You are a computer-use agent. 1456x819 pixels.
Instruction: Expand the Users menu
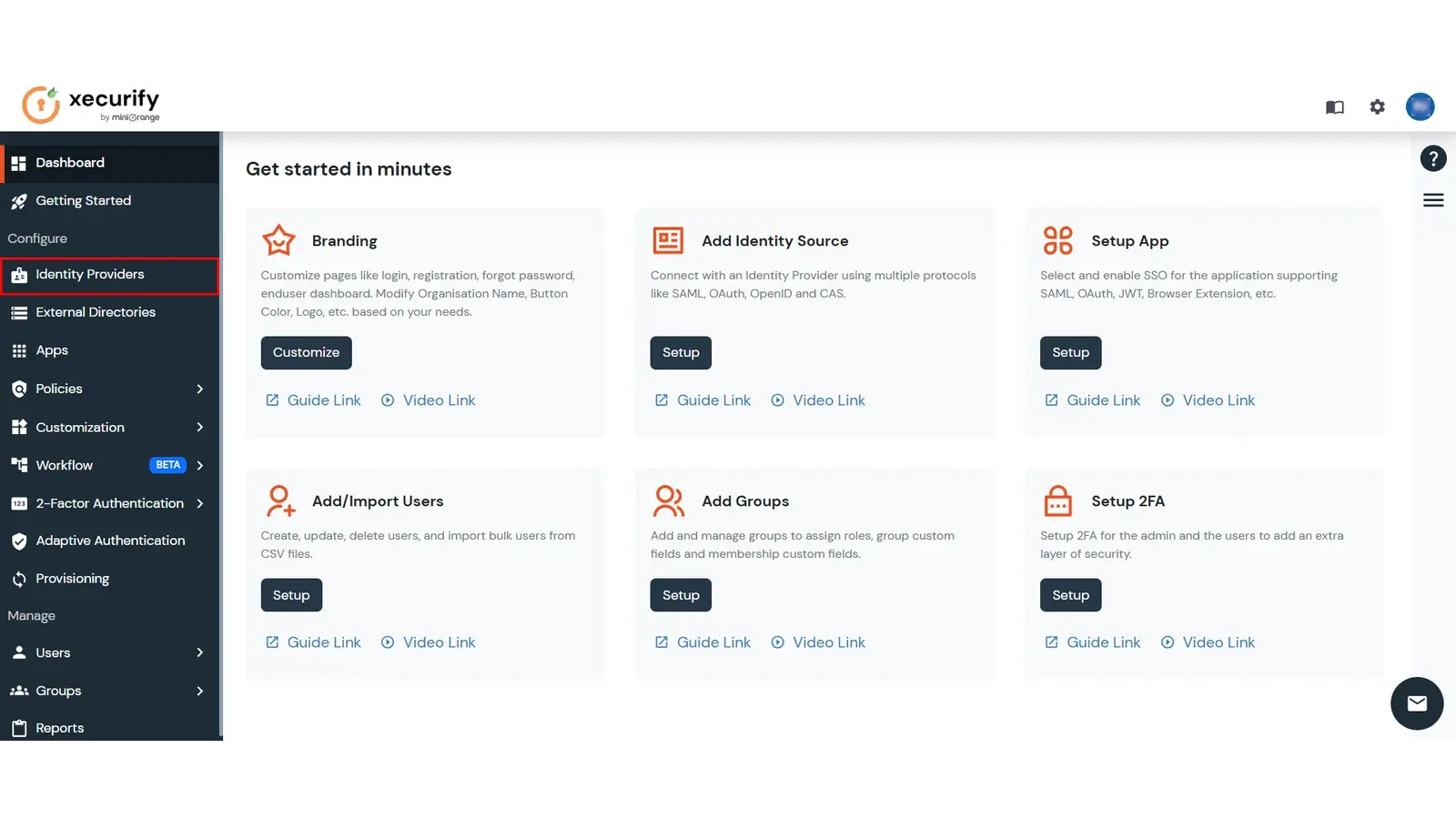(x=54, y=652)
